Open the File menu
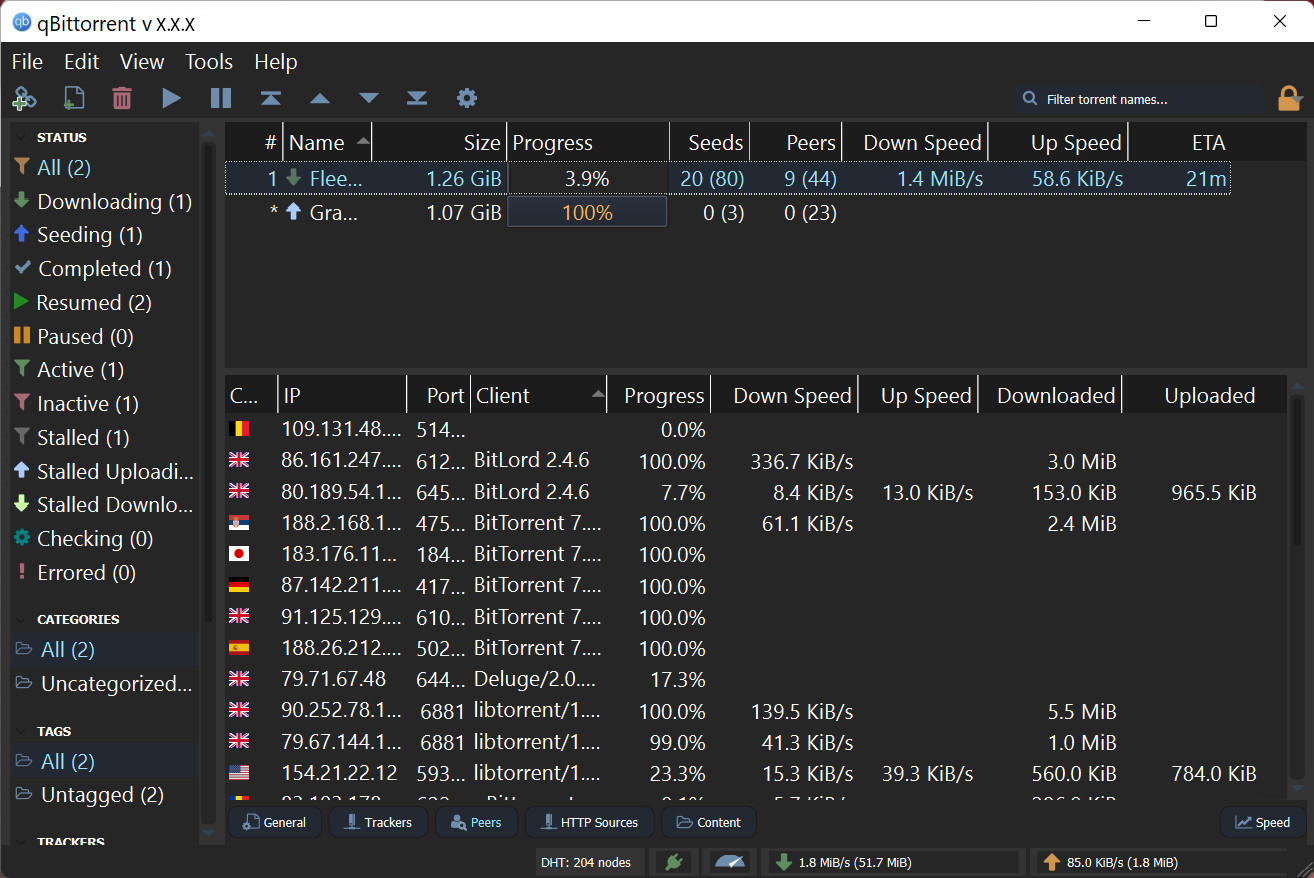 pyautogui.click(x=27, y=62)
